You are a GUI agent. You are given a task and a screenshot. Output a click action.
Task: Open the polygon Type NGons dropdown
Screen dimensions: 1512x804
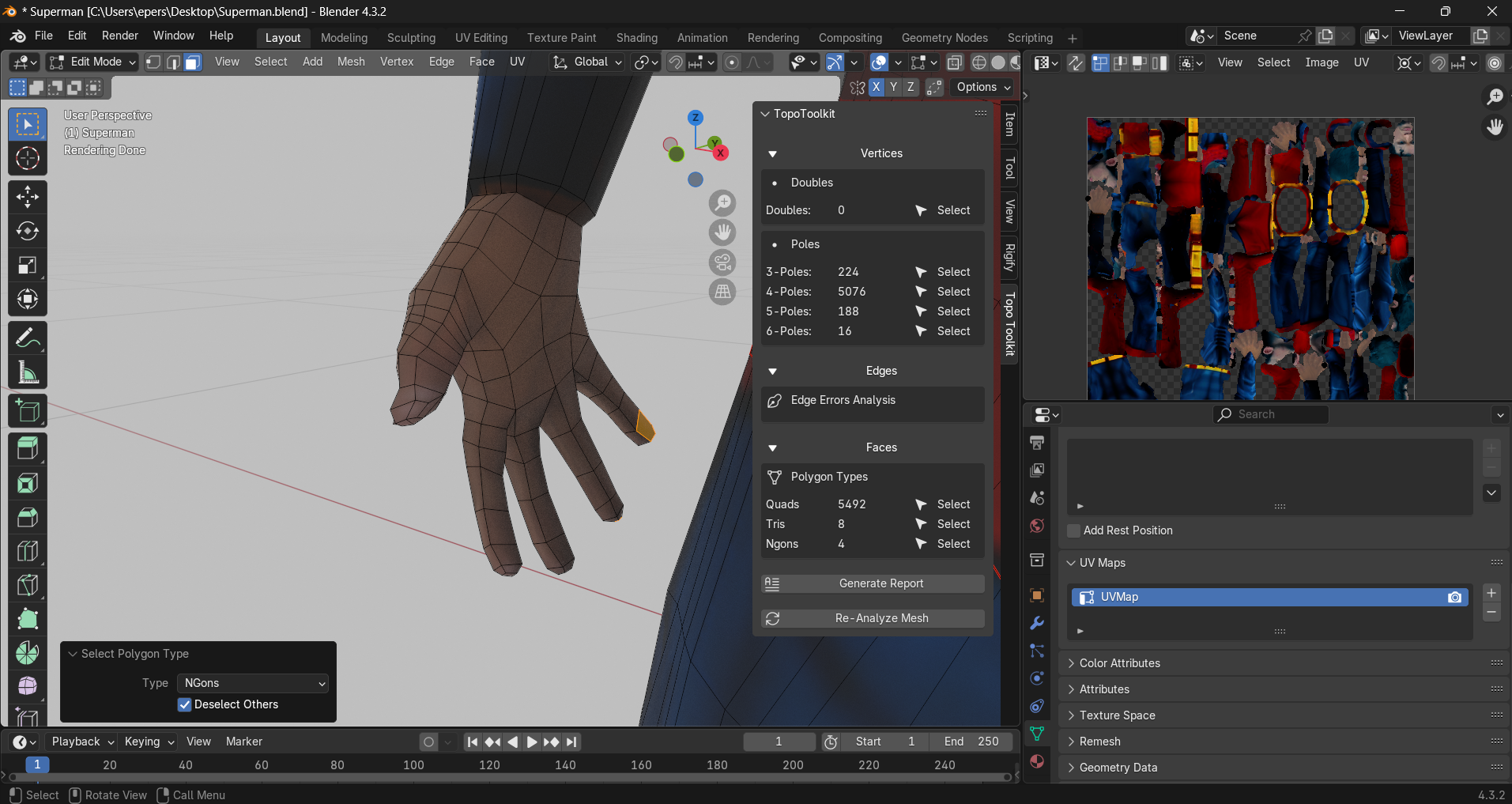(253, 683)
